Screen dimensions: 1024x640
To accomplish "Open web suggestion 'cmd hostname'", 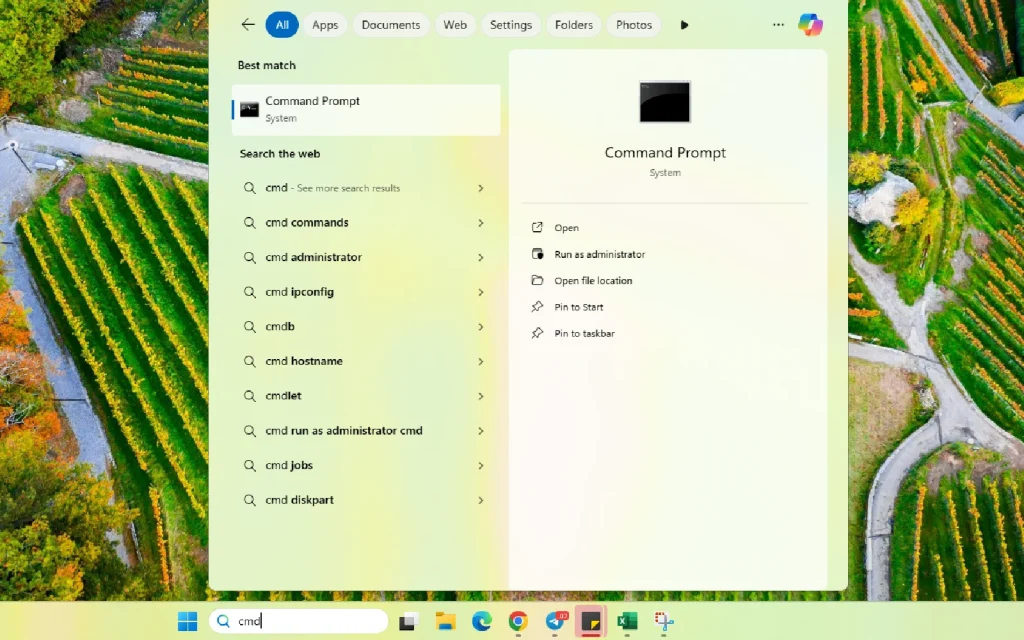I will tap(366, 361).
